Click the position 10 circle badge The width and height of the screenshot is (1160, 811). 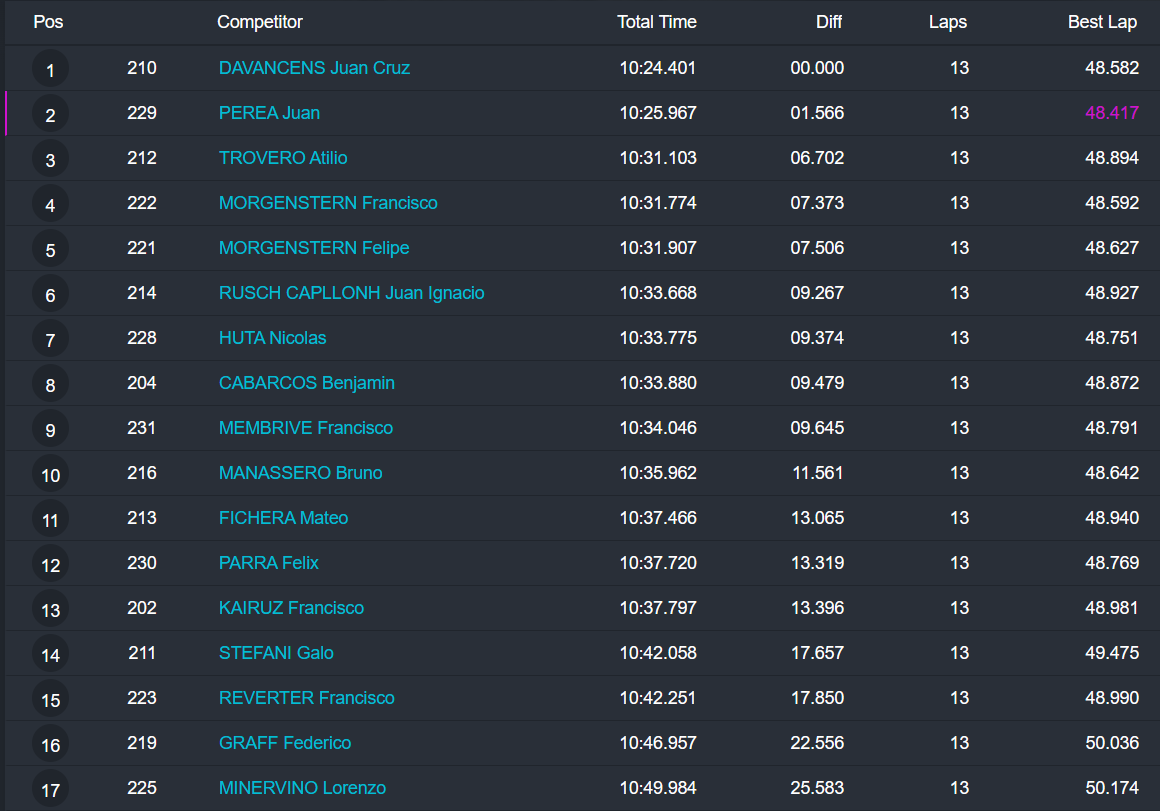(51, 474)
